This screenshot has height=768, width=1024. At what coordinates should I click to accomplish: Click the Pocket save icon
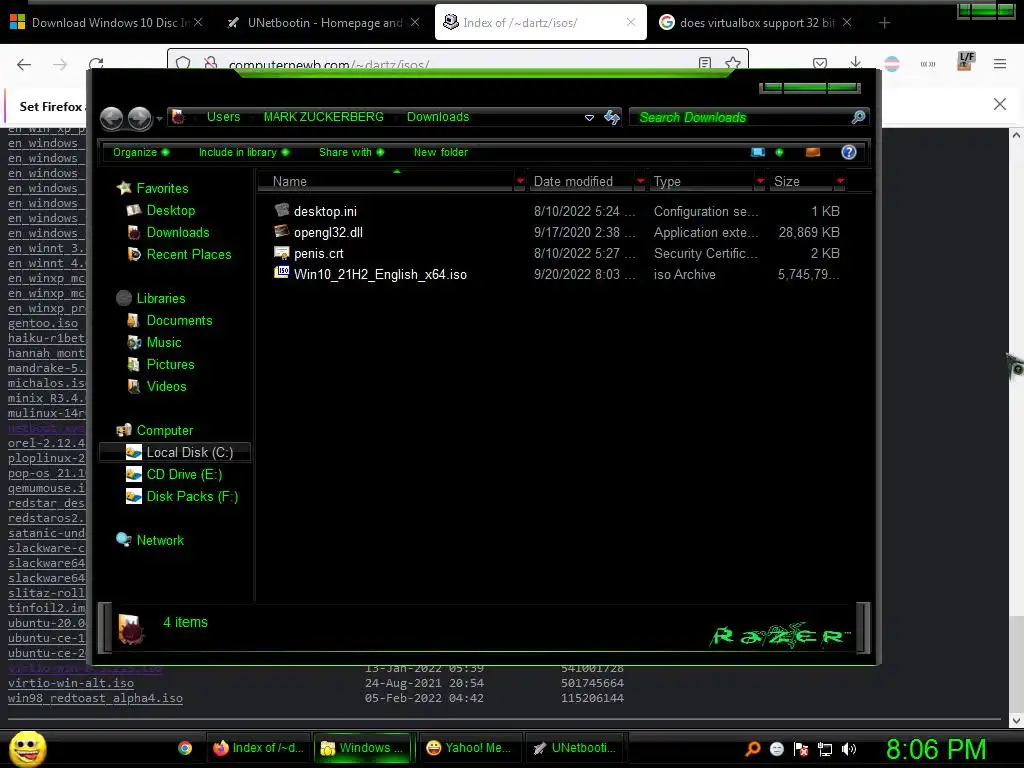[820, 63]
